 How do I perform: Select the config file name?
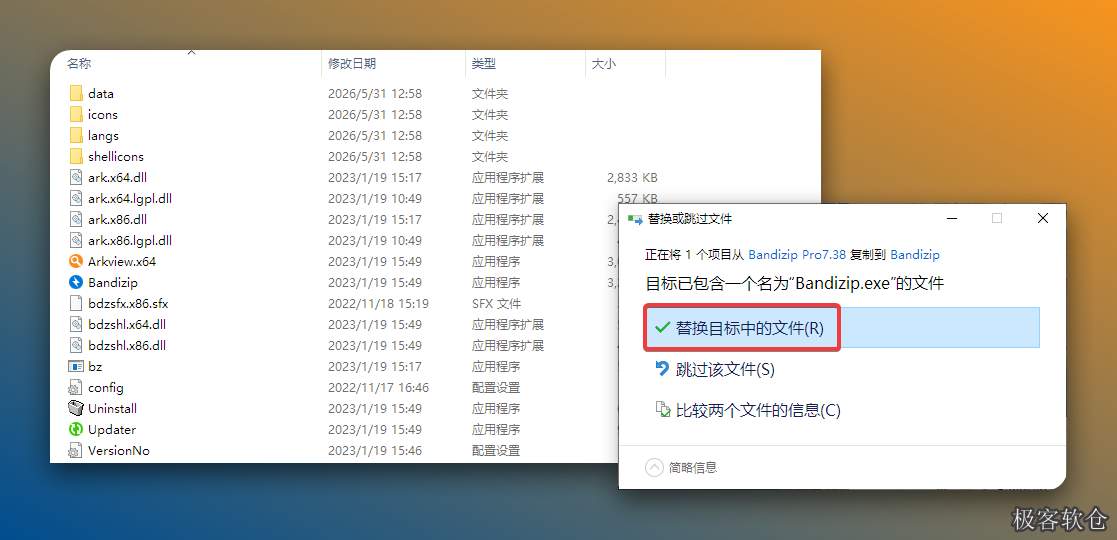coord(105,388)
